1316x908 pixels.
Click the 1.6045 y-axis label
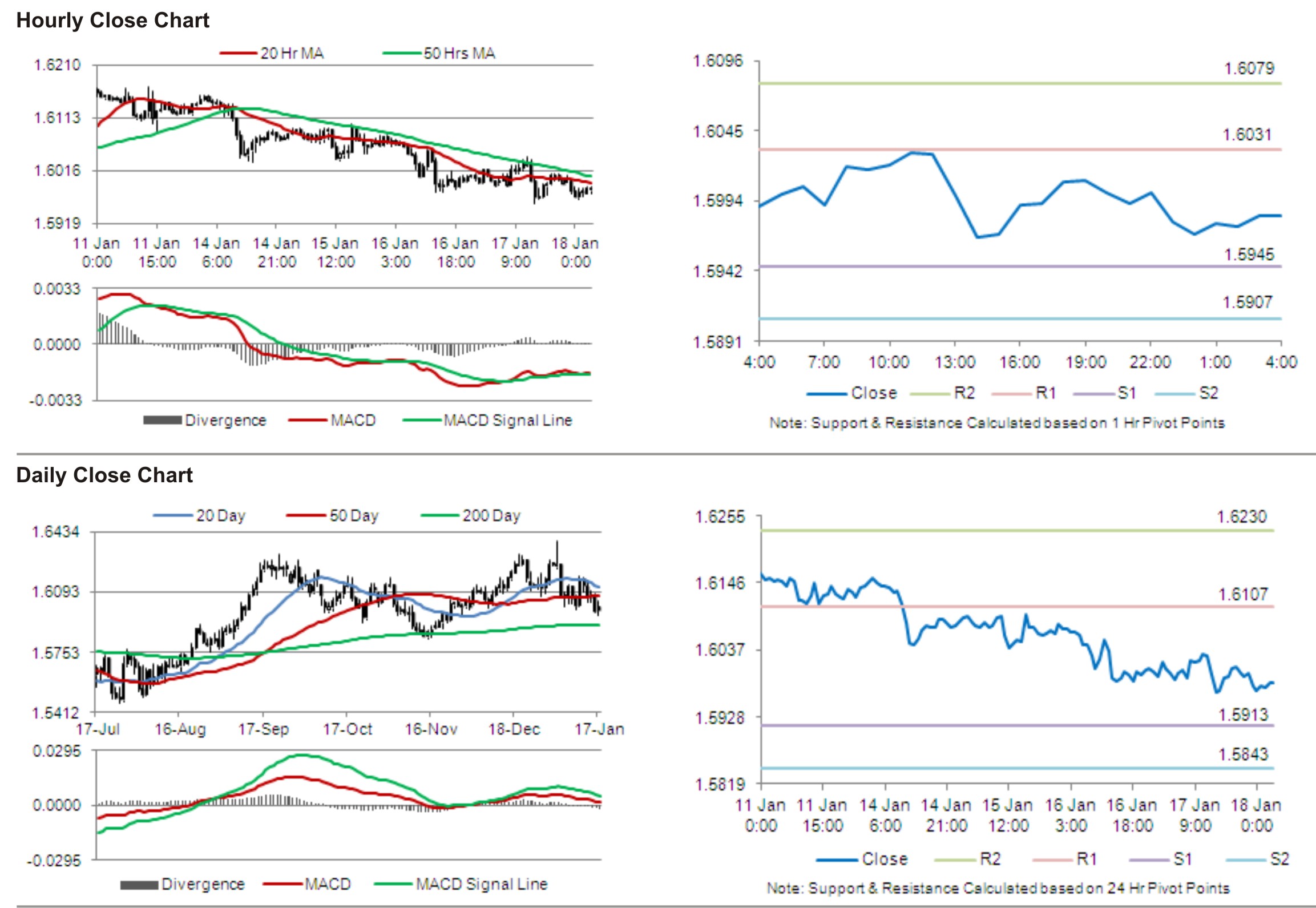(717, 131)
